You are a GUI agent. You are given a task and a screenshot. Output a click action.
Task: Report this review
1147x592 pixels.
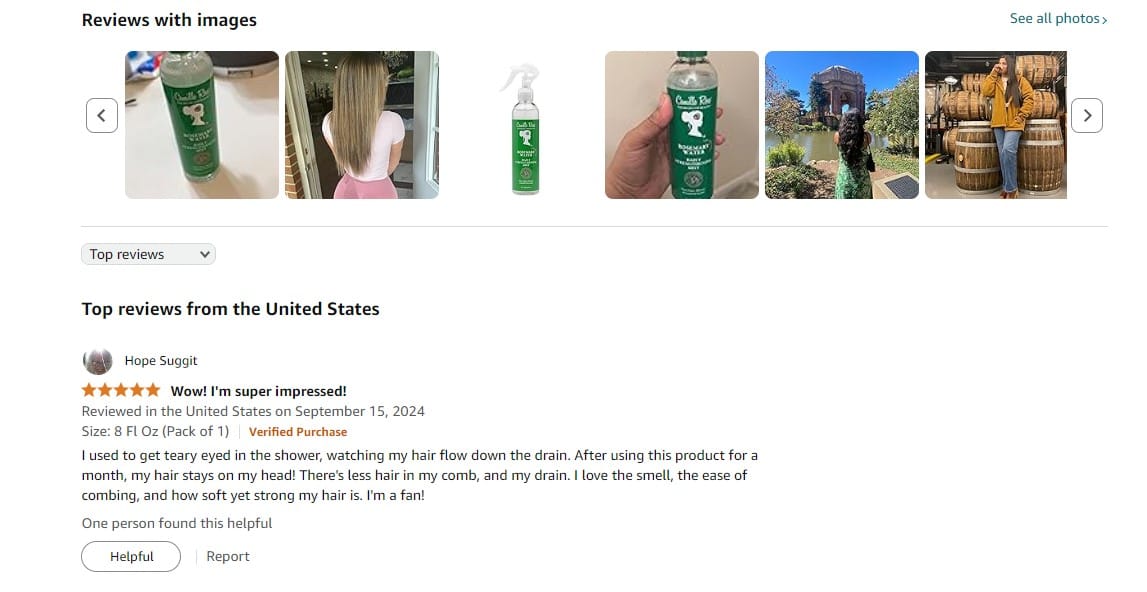(227, 556)
